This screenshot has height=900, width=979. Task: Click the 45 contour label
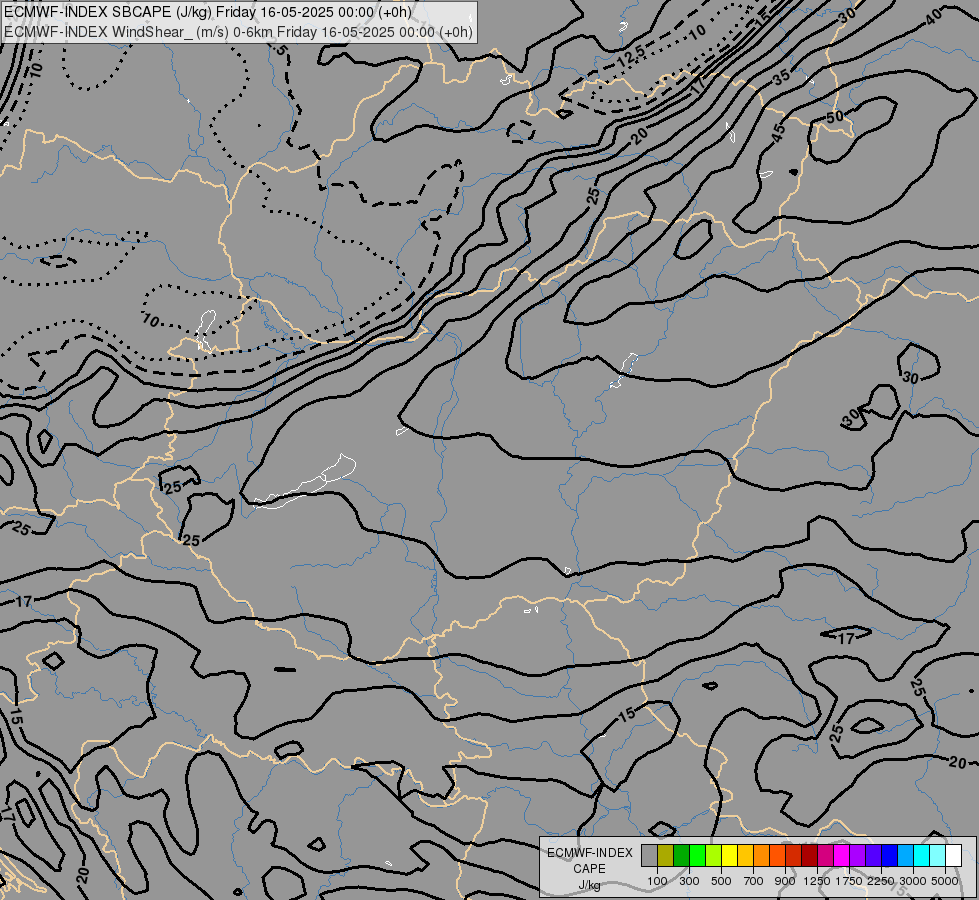point(778,132)
